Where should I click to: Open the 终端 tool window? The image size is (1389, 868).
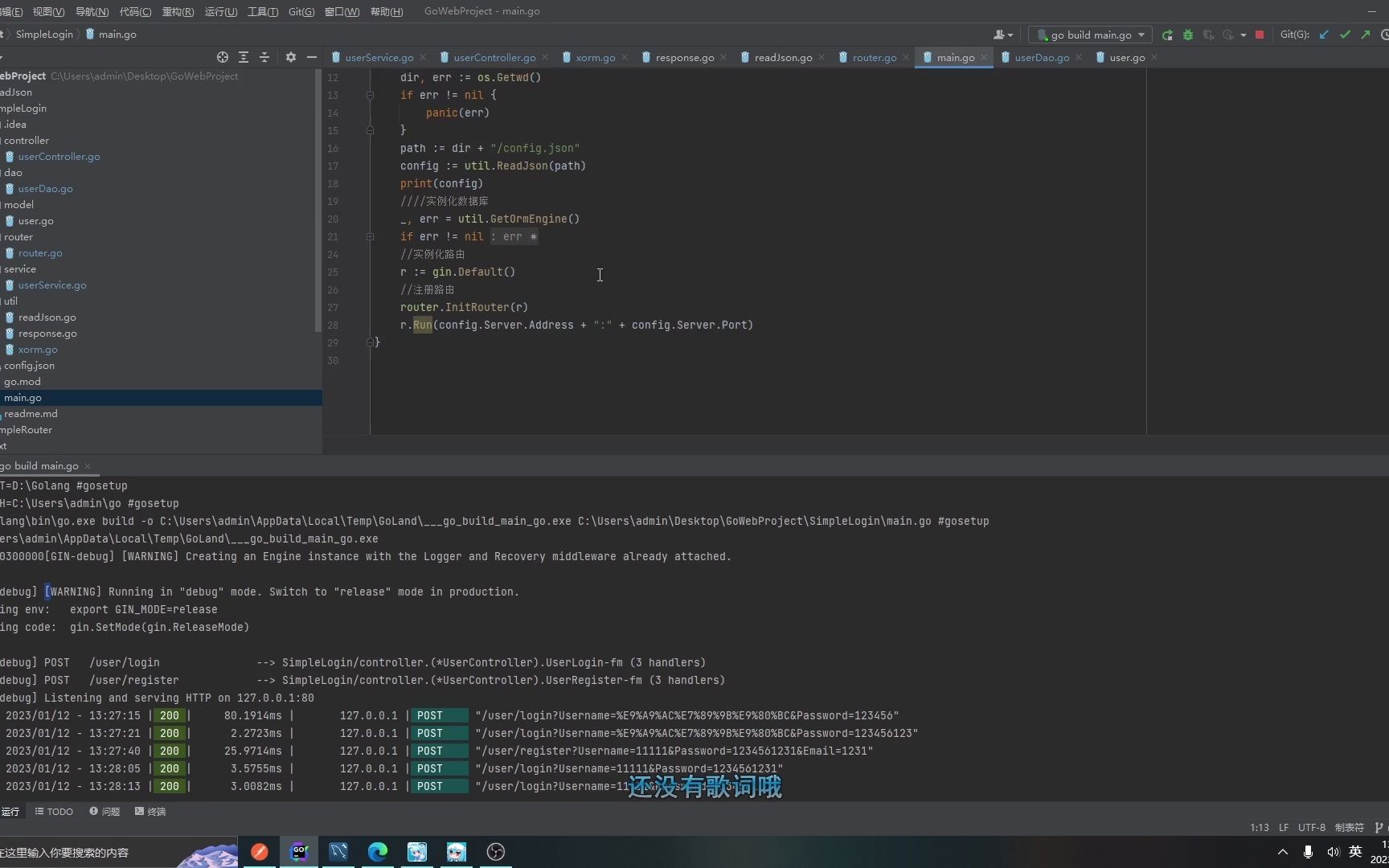click(x=150, y=812)
